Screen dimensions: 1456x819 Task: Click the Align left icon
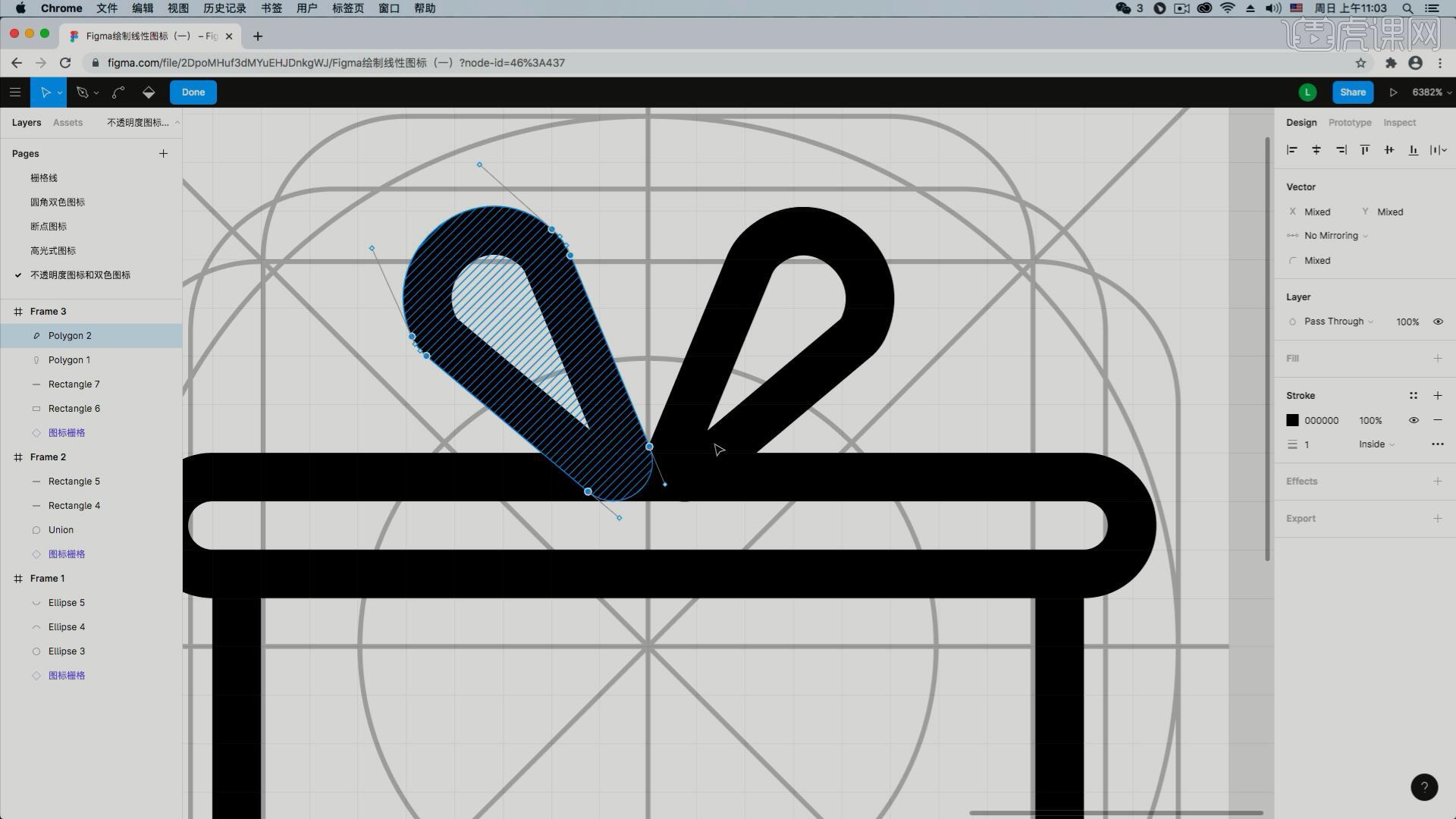coord(1292,150)
